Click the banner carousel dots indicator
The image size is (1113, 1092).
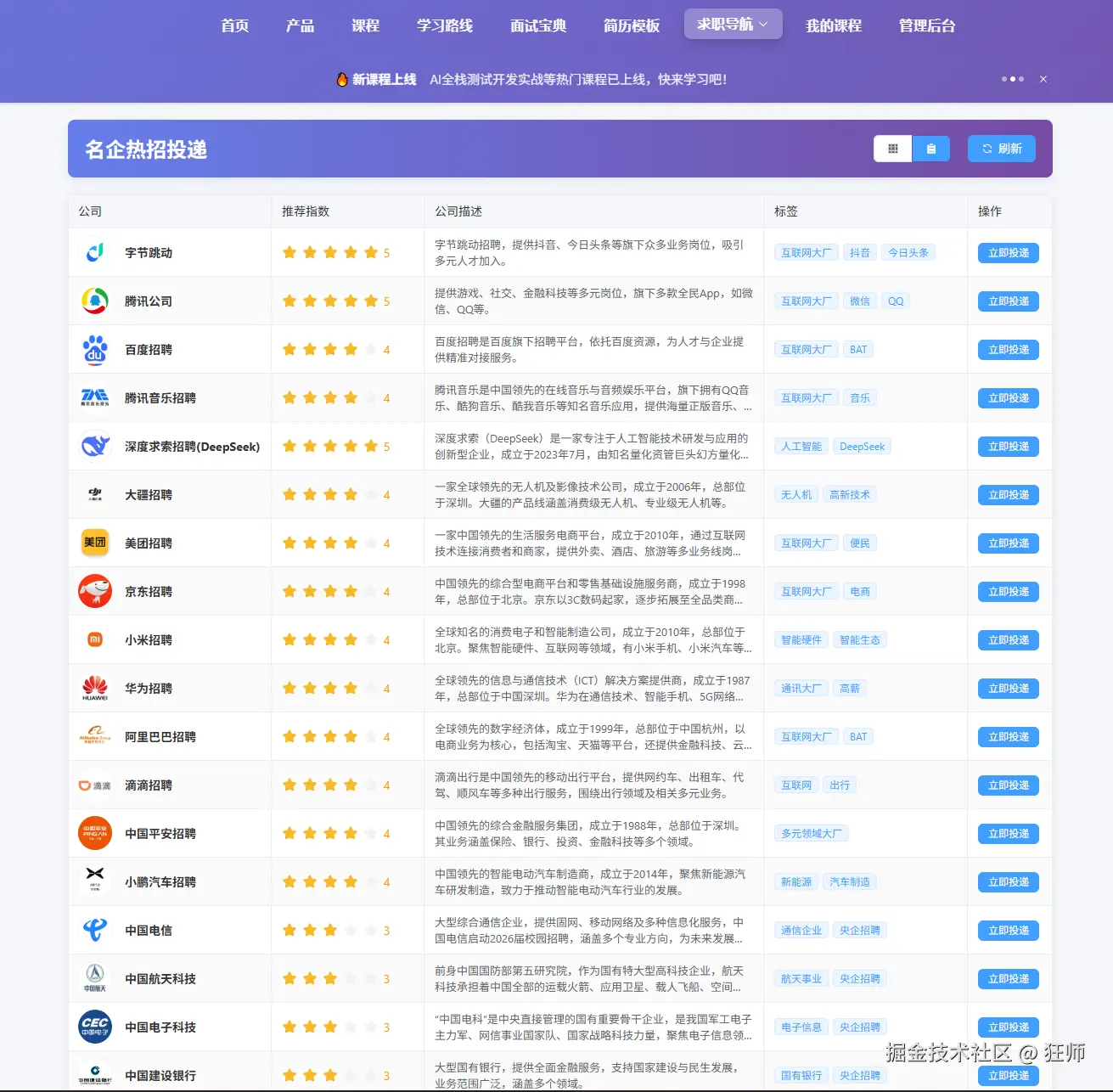click(1013, 79)
